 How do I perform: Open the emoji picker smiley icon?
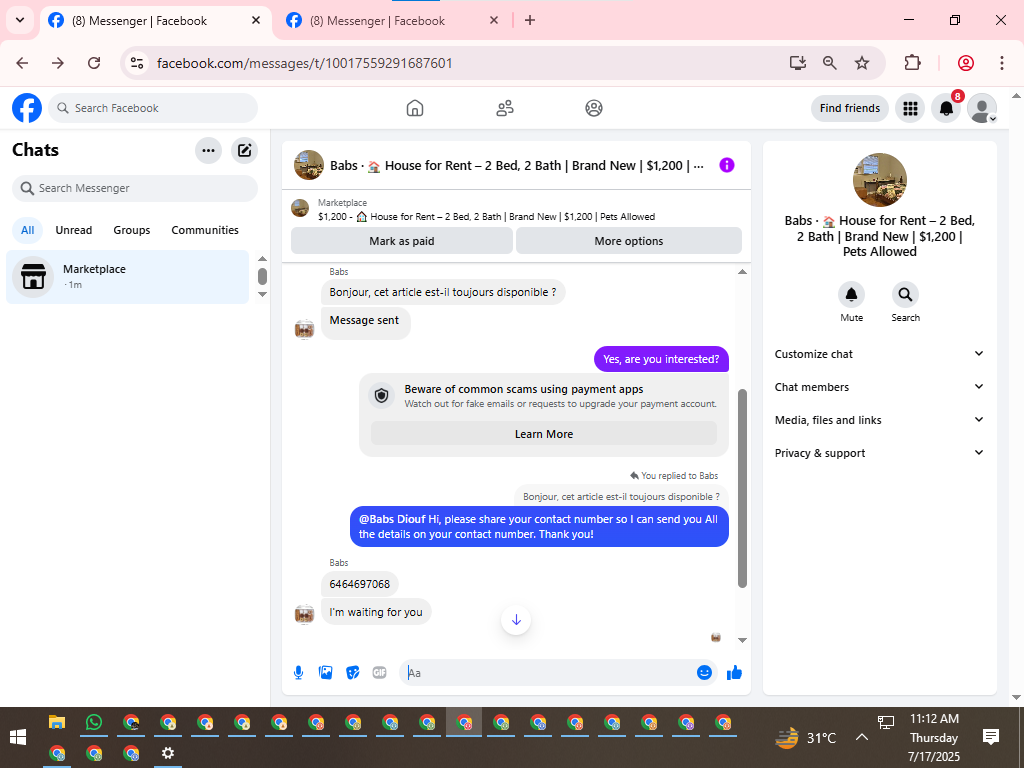click(704, 673)
